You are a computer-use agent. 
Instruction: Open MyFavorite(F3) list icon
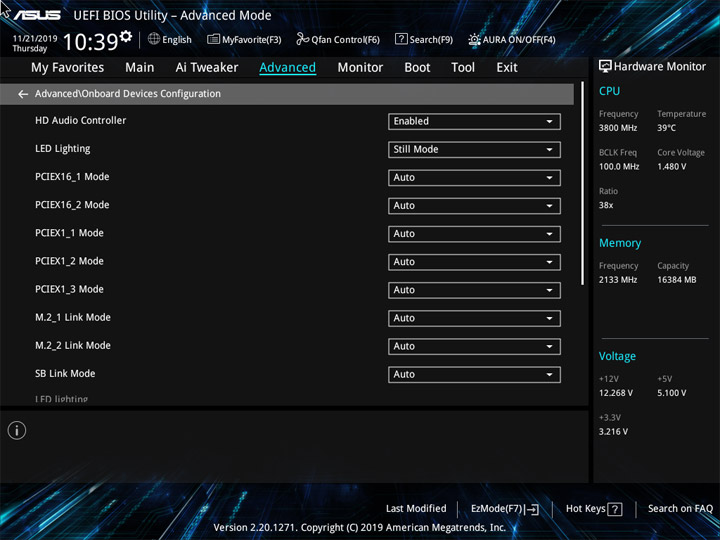tap(213, 39)
